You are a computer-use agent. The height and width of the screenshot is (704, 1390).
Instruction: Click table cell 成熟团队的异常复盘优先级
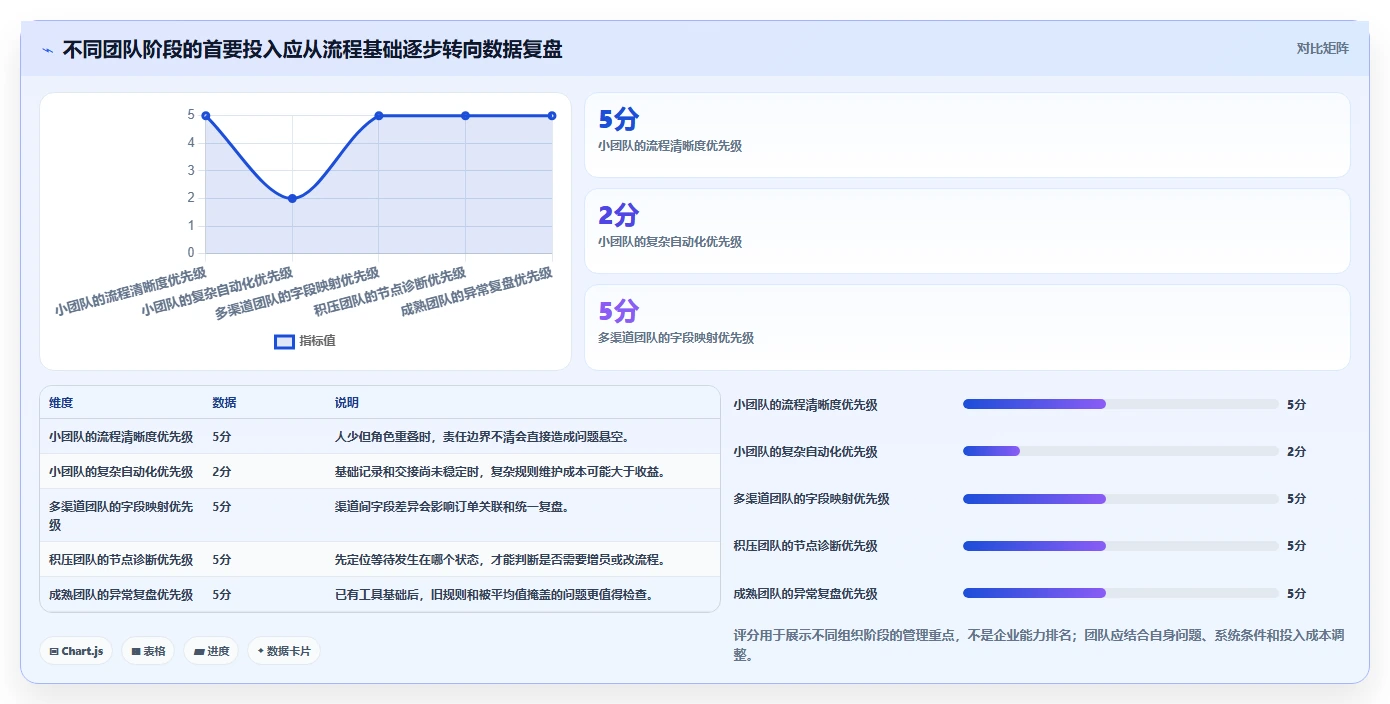click(x=121, y=595)
